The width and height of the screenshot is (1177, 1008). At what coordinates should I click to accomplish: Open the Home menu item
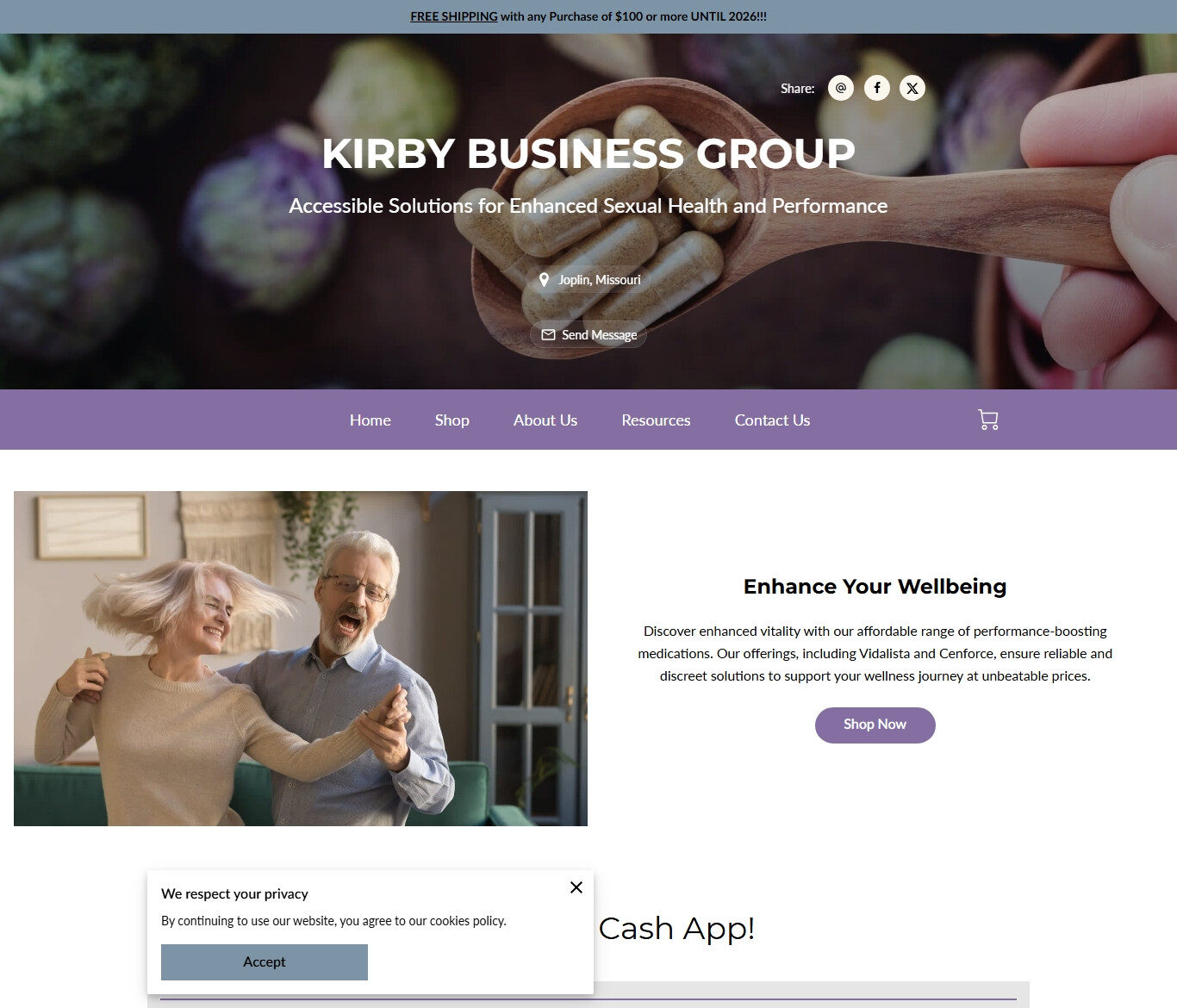point(371,420)
